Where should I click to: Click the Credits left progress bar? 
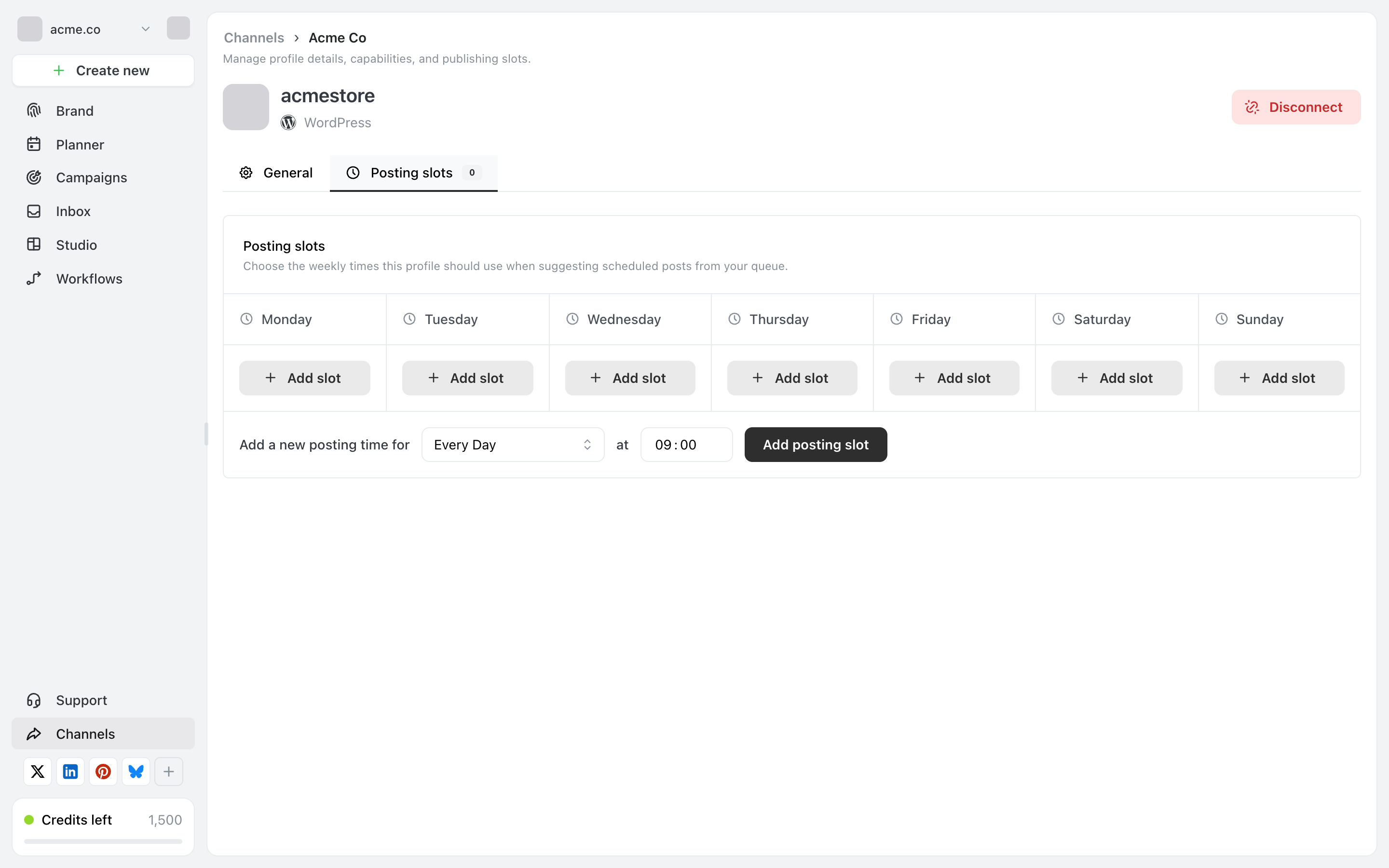[x=103, y=841]
